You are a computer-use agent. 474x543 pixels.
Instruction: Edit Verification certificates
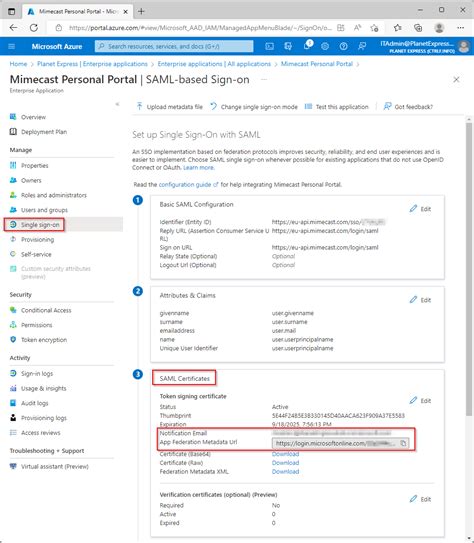point(420,499)
